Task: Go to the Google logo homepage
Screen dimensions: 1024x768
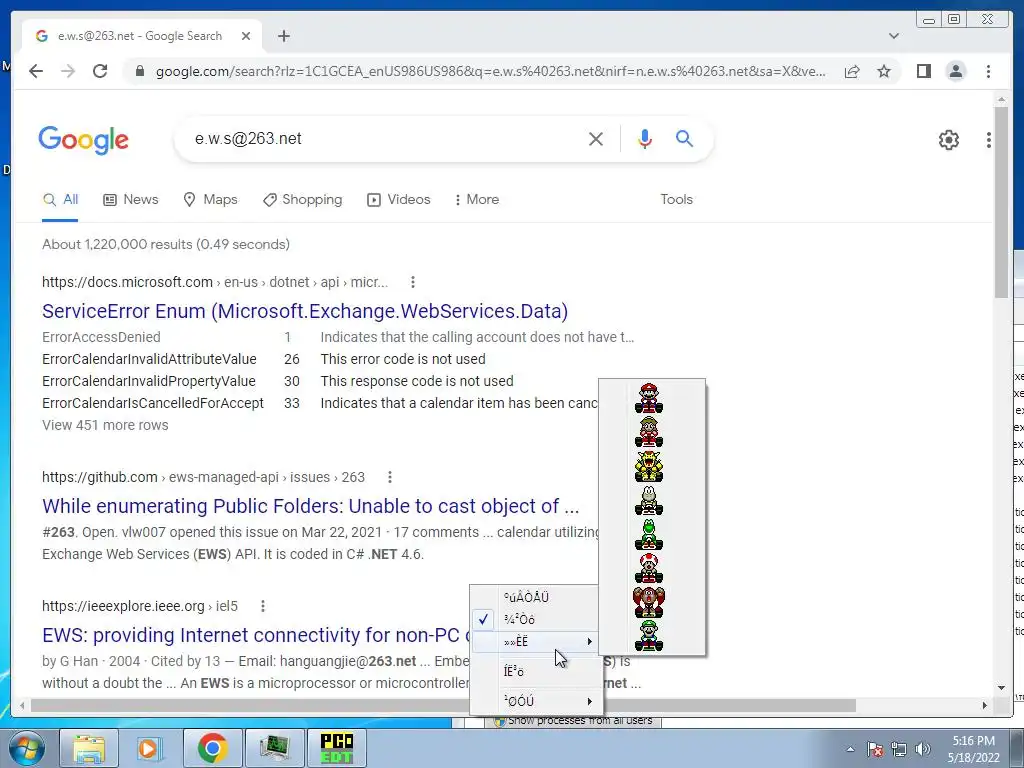Action: click(84, 140)
